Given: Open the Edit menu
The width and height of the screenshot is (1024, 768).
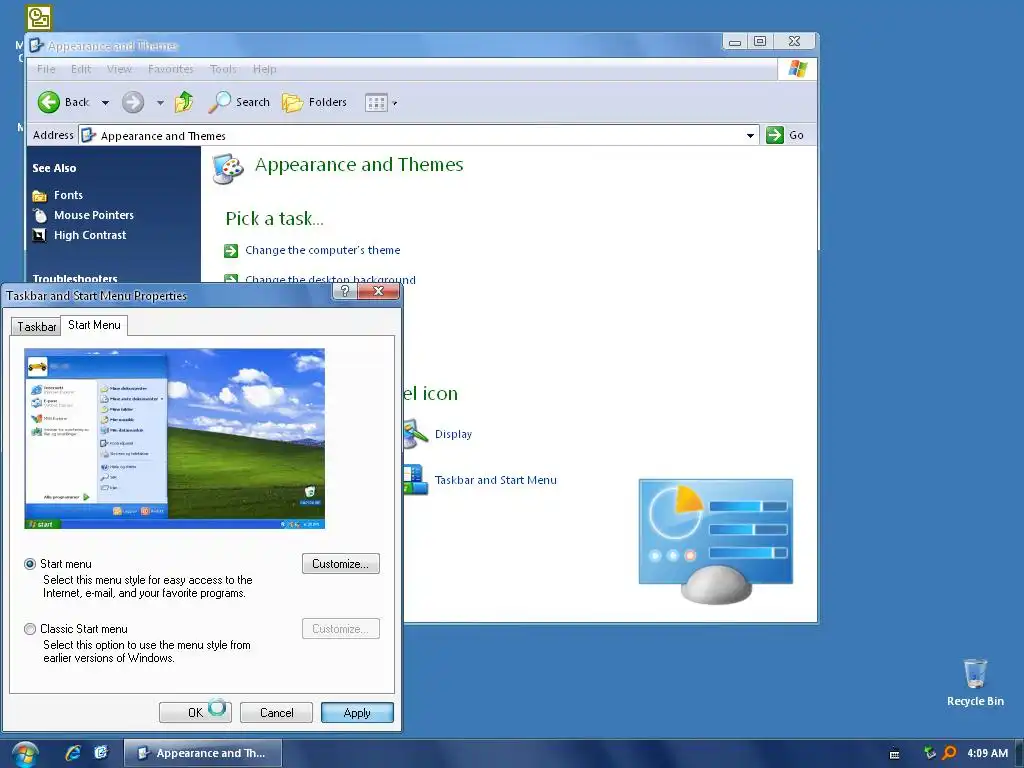Looking at the screenshot, I should [81, 69].
